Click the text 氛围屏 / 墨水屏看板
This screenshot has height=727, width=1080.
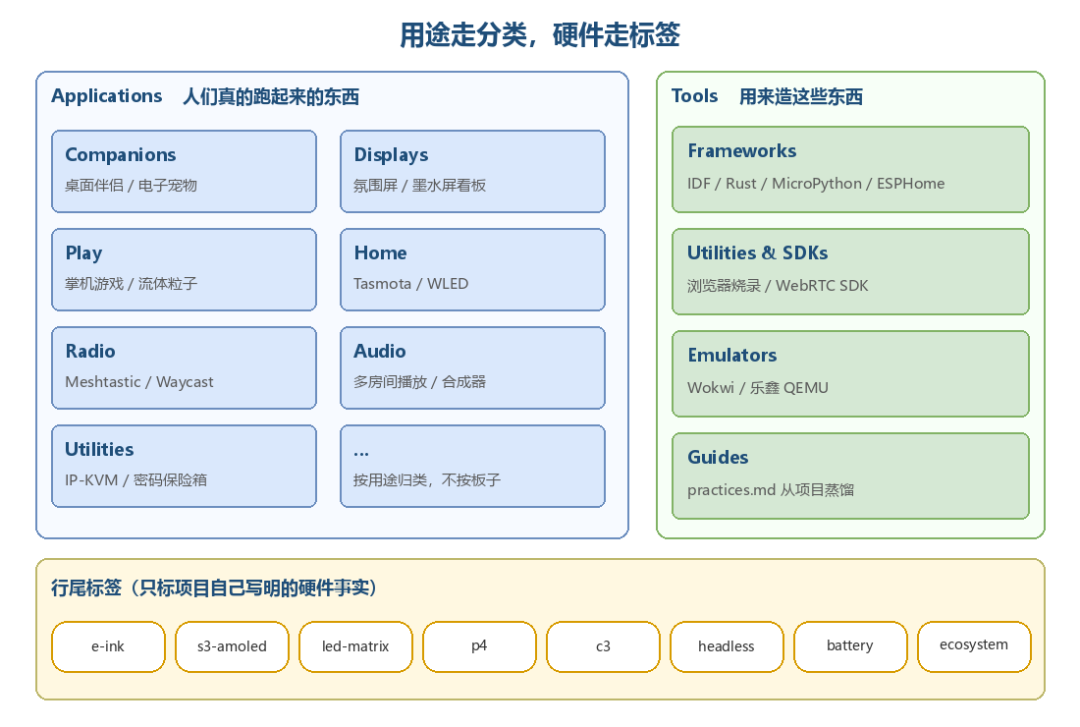[x=419, y=185]
